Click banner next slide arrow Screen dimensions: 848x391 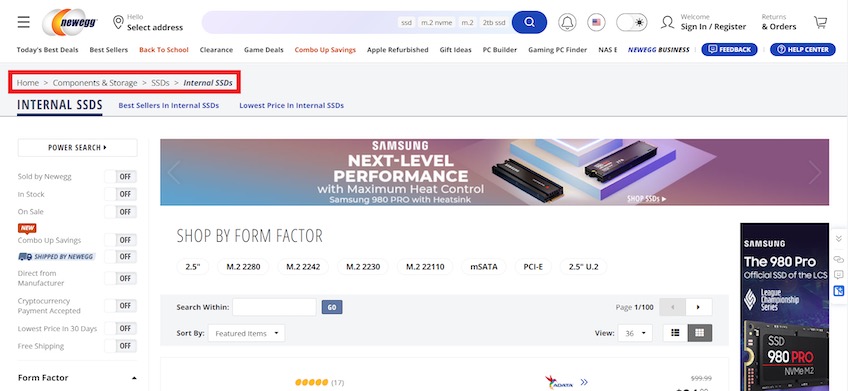click(x=815, y=172)
